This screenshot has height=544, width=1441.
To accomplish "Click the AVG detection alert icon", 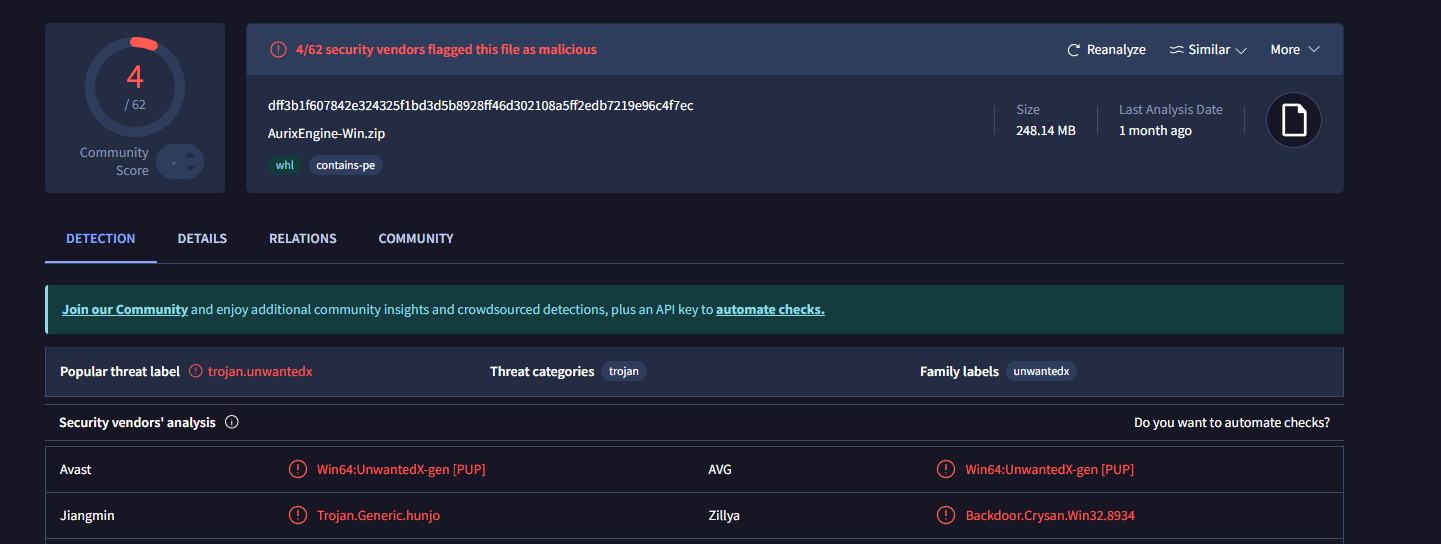I will tap(945, 469).
